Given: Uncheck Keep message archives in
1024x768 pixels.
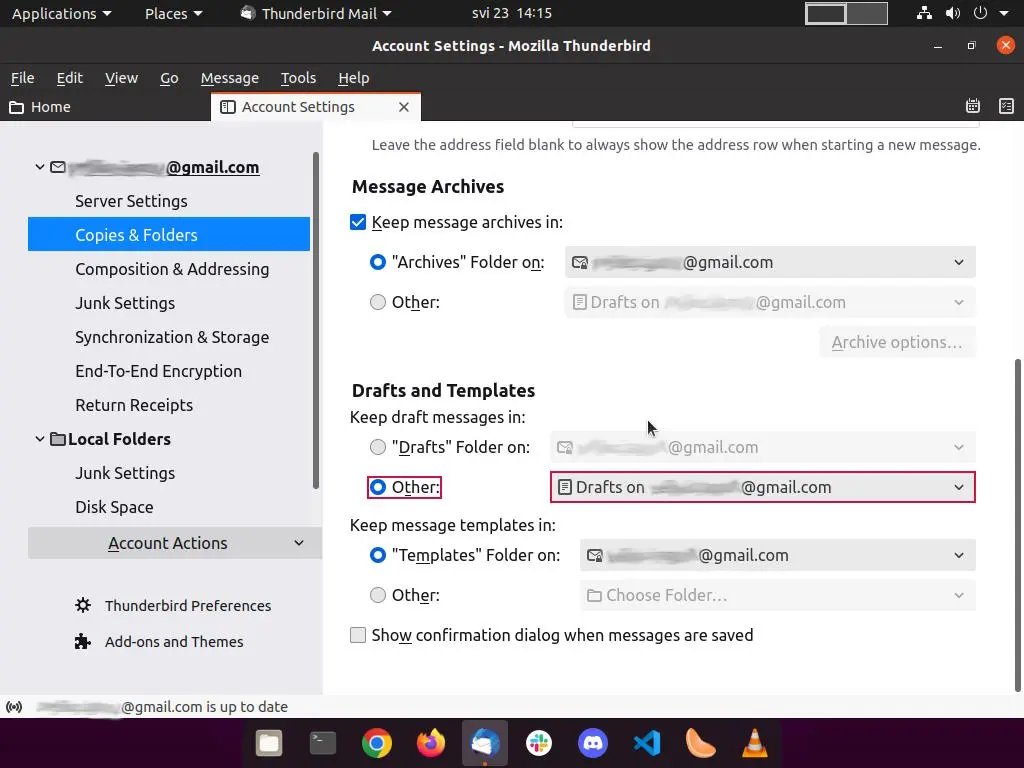Looking at the screenshot, I should coord(358,222).
